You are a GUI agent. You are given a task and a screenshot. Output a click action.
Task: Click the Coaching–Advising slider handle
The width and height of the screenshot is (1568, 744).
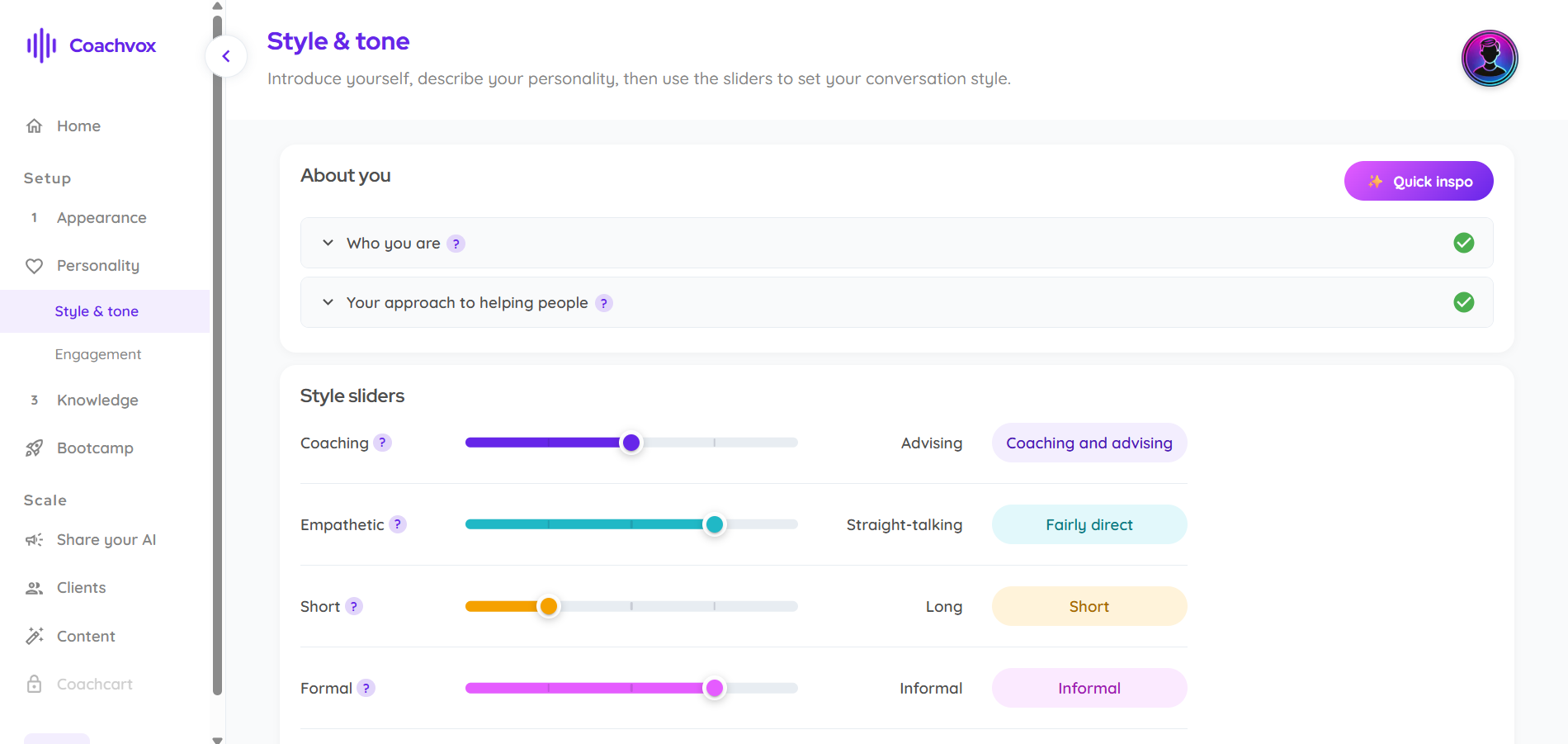click(631, 443)
